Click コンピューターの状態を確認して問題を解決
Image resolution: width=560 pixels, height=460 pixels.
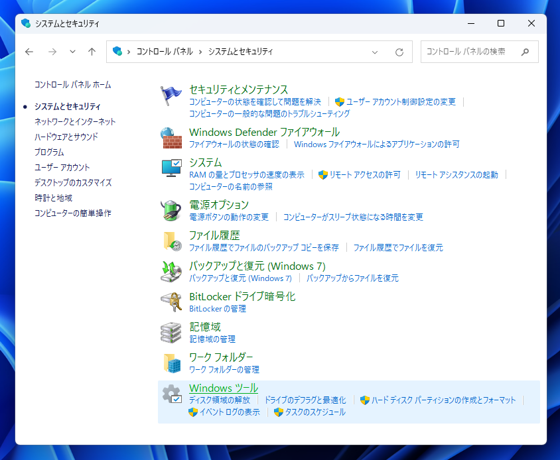[x=255, y=102]
